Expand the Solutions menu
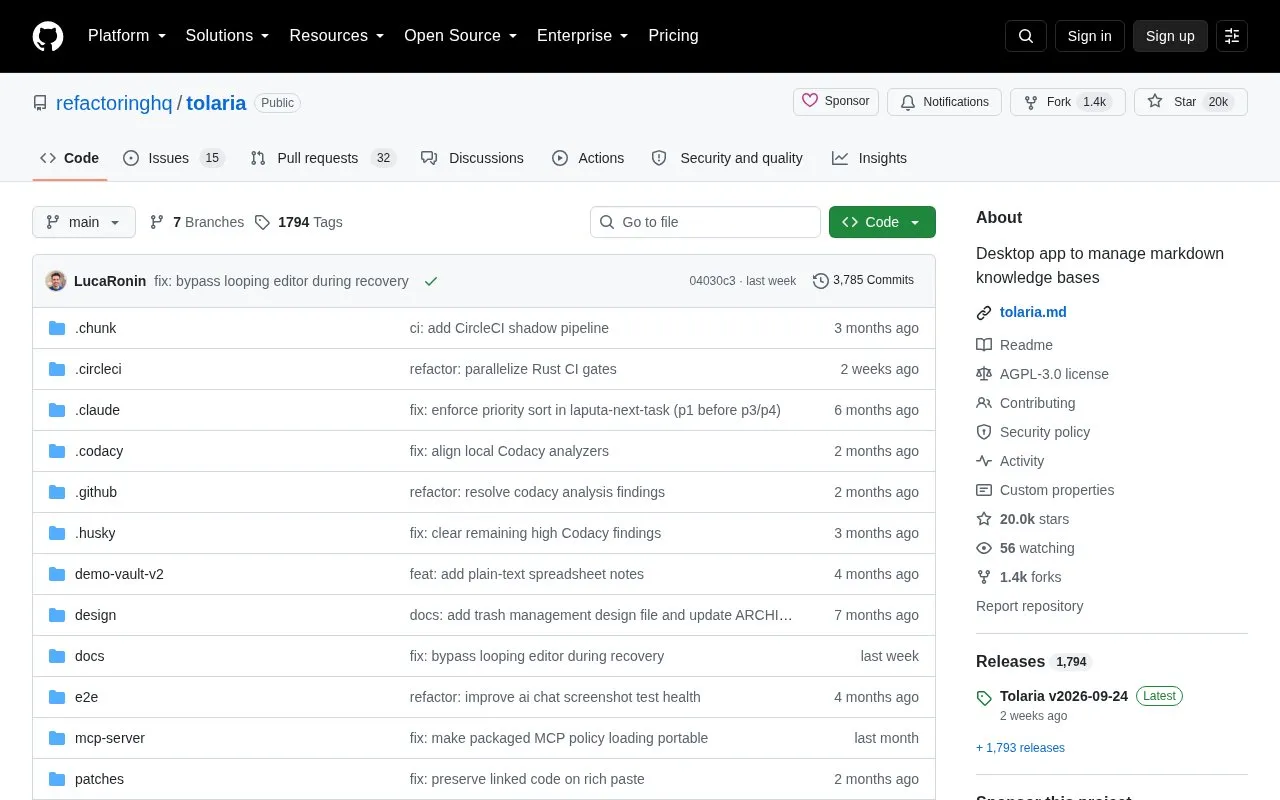Screen dimensions: 1280x800 pyautogui.click(x=228, y=36)
